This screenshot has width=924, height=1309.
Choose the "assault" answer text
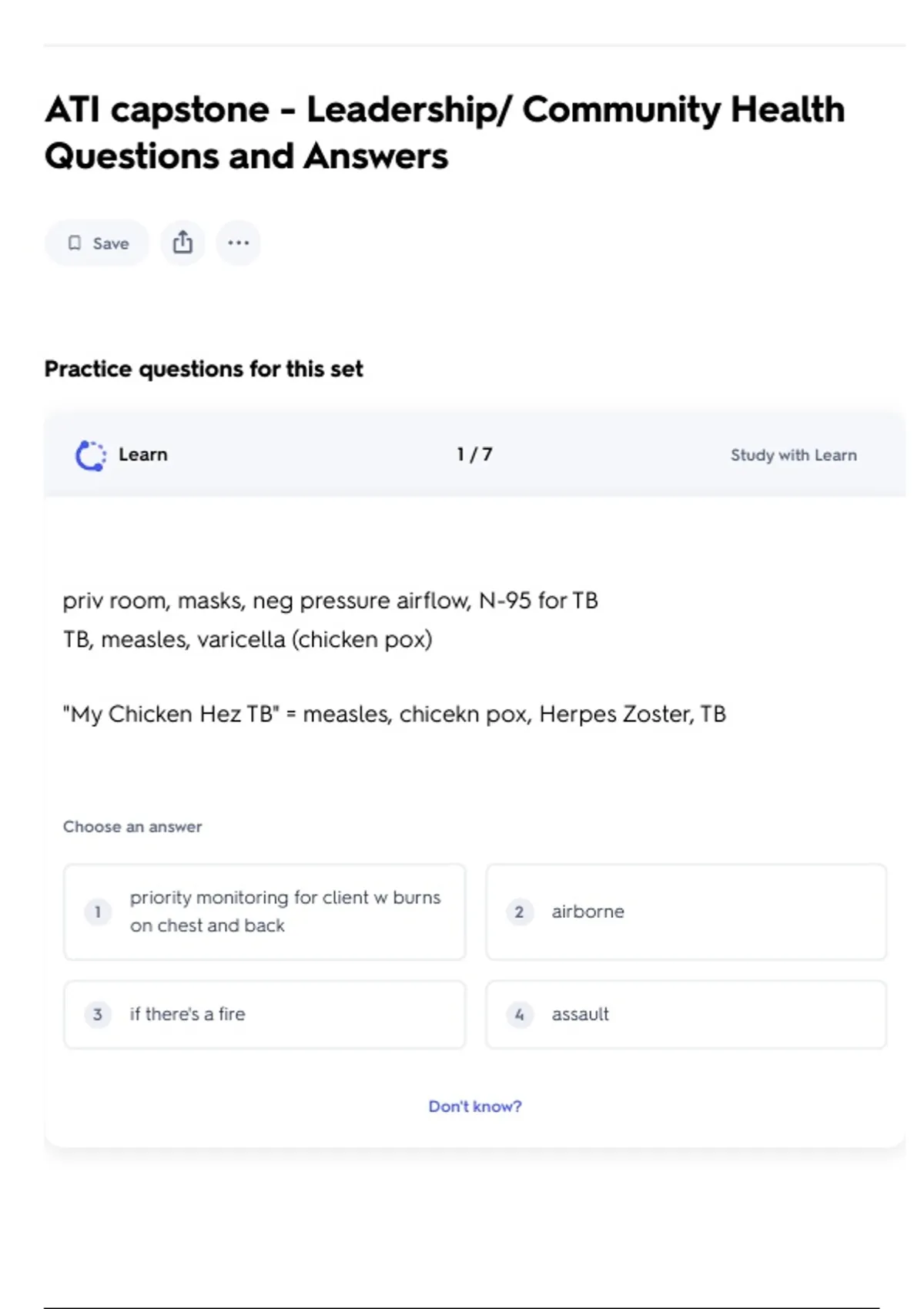(580, 1014)
